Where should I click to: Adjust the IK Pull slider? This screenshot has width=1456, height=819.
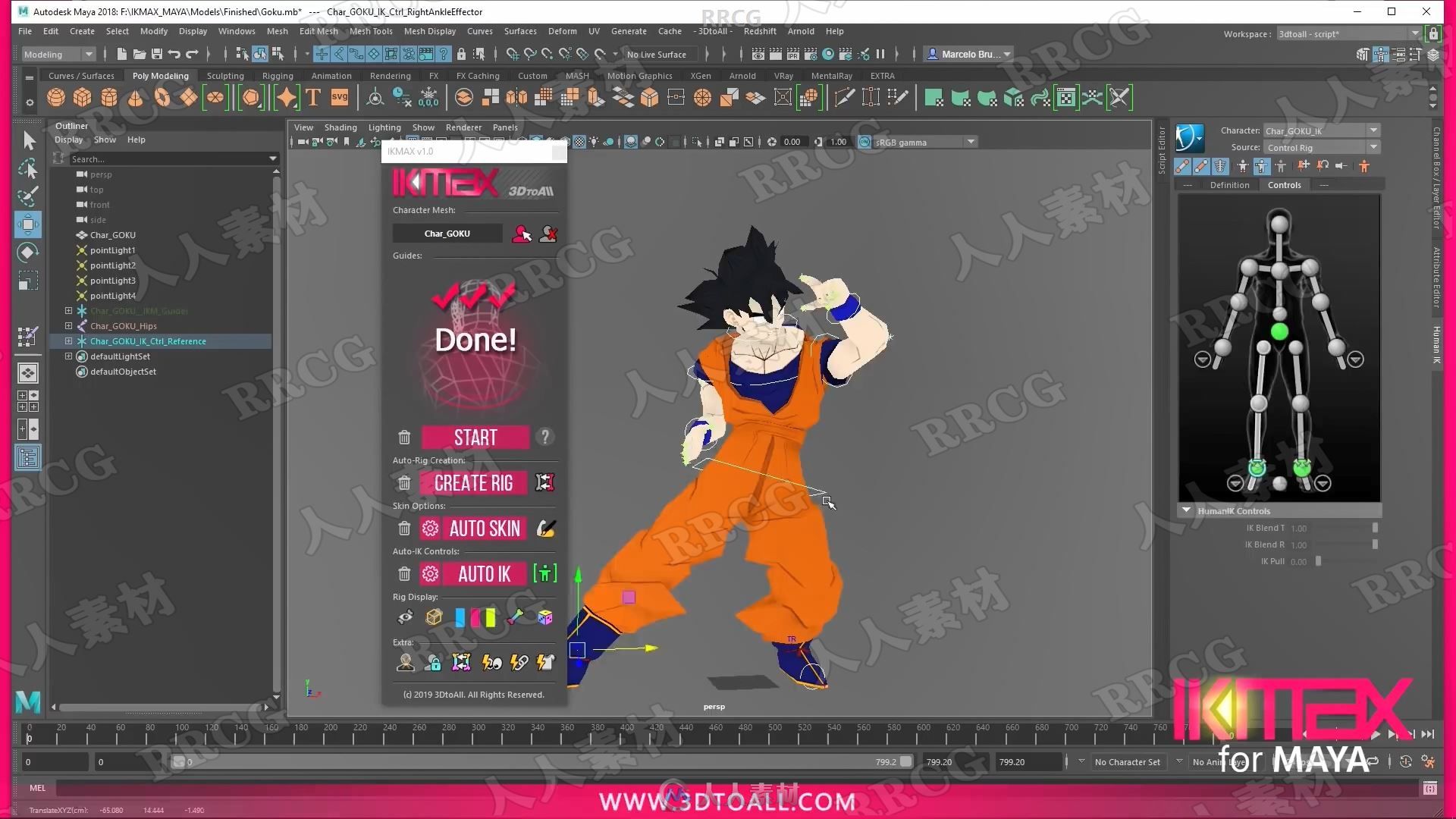coord(1319,561)
